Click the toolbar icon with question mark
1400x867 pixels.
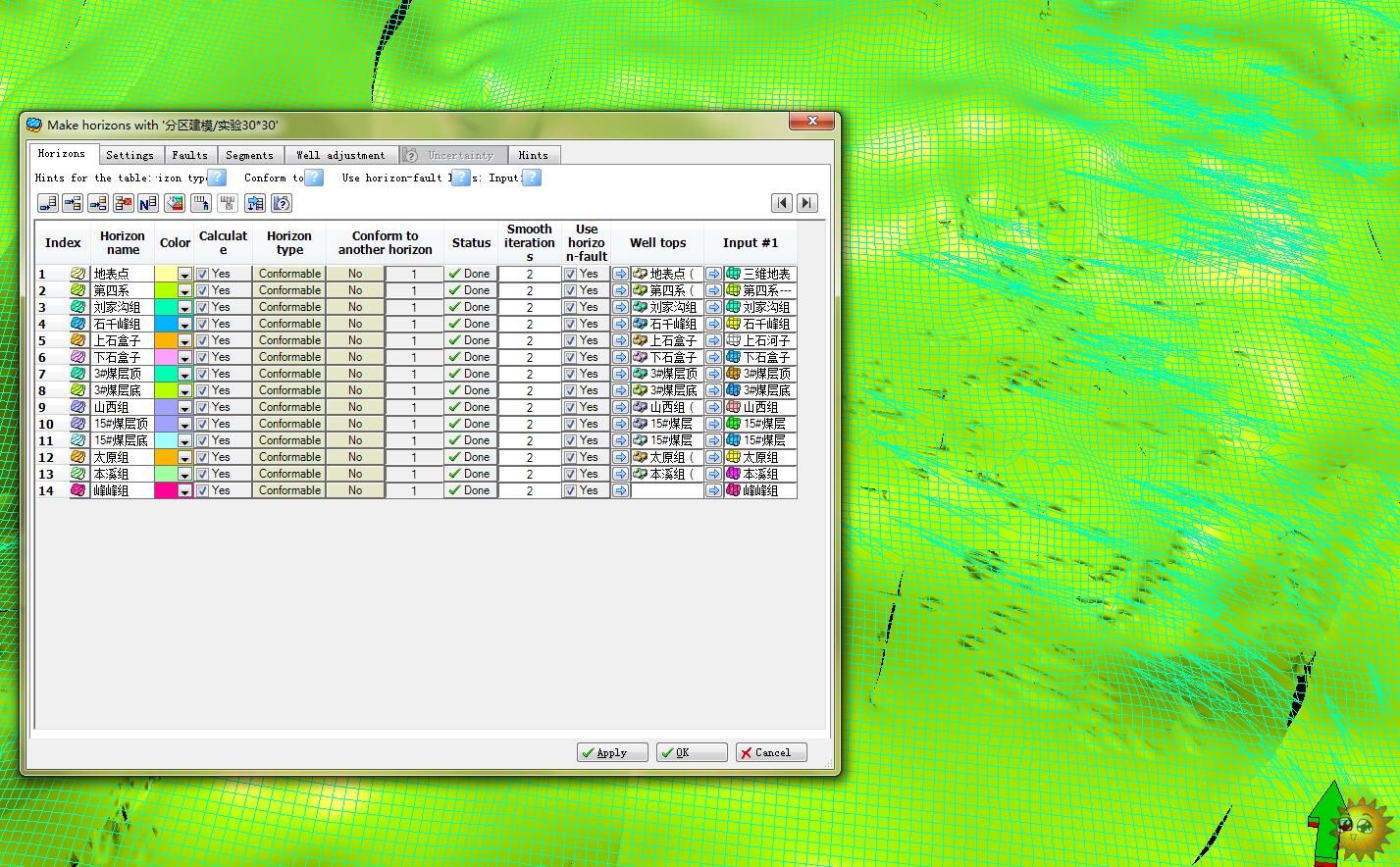[x=282, y=203]
